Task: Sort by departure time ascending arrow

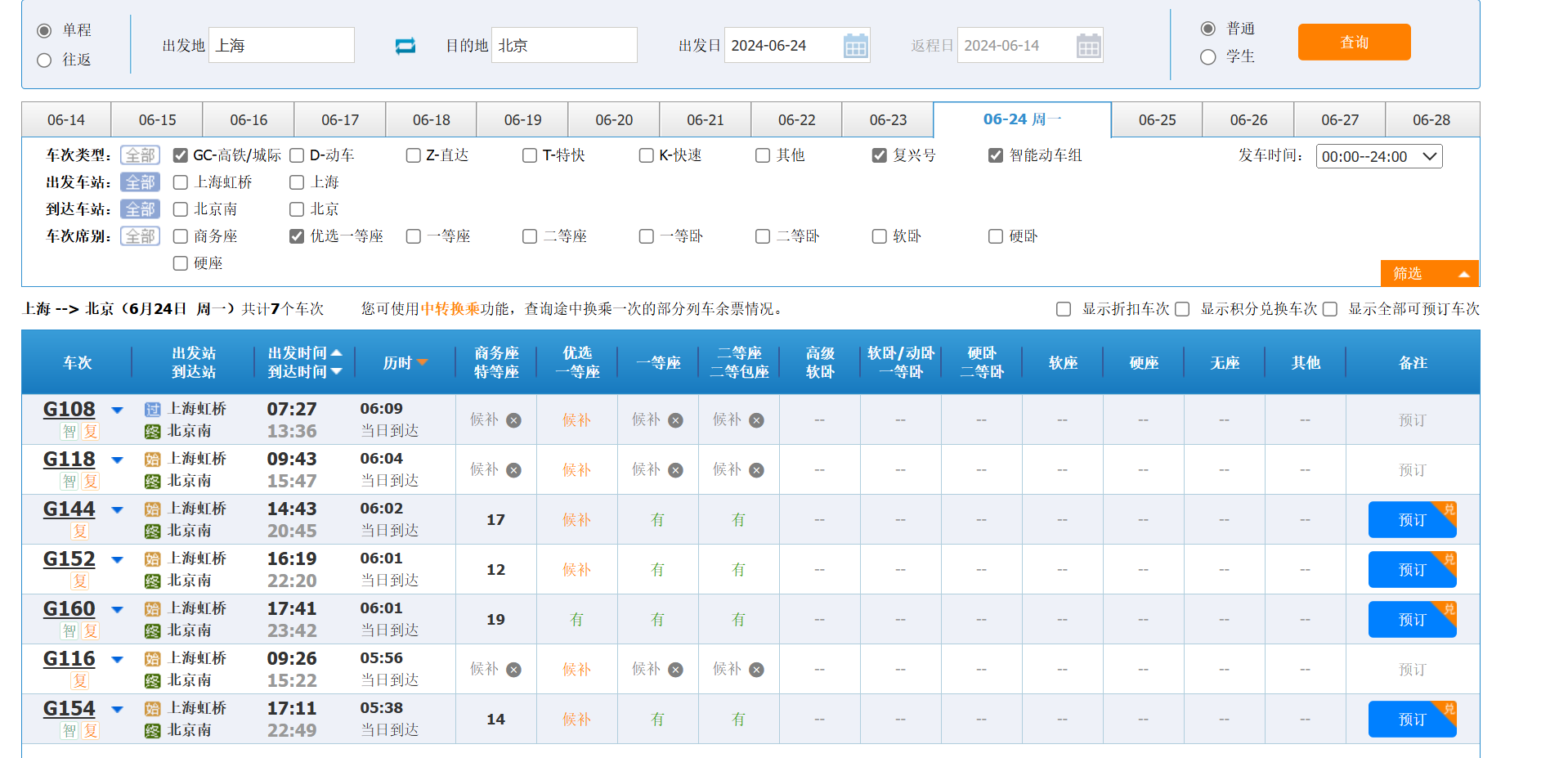Action: (x=336, y=352)
